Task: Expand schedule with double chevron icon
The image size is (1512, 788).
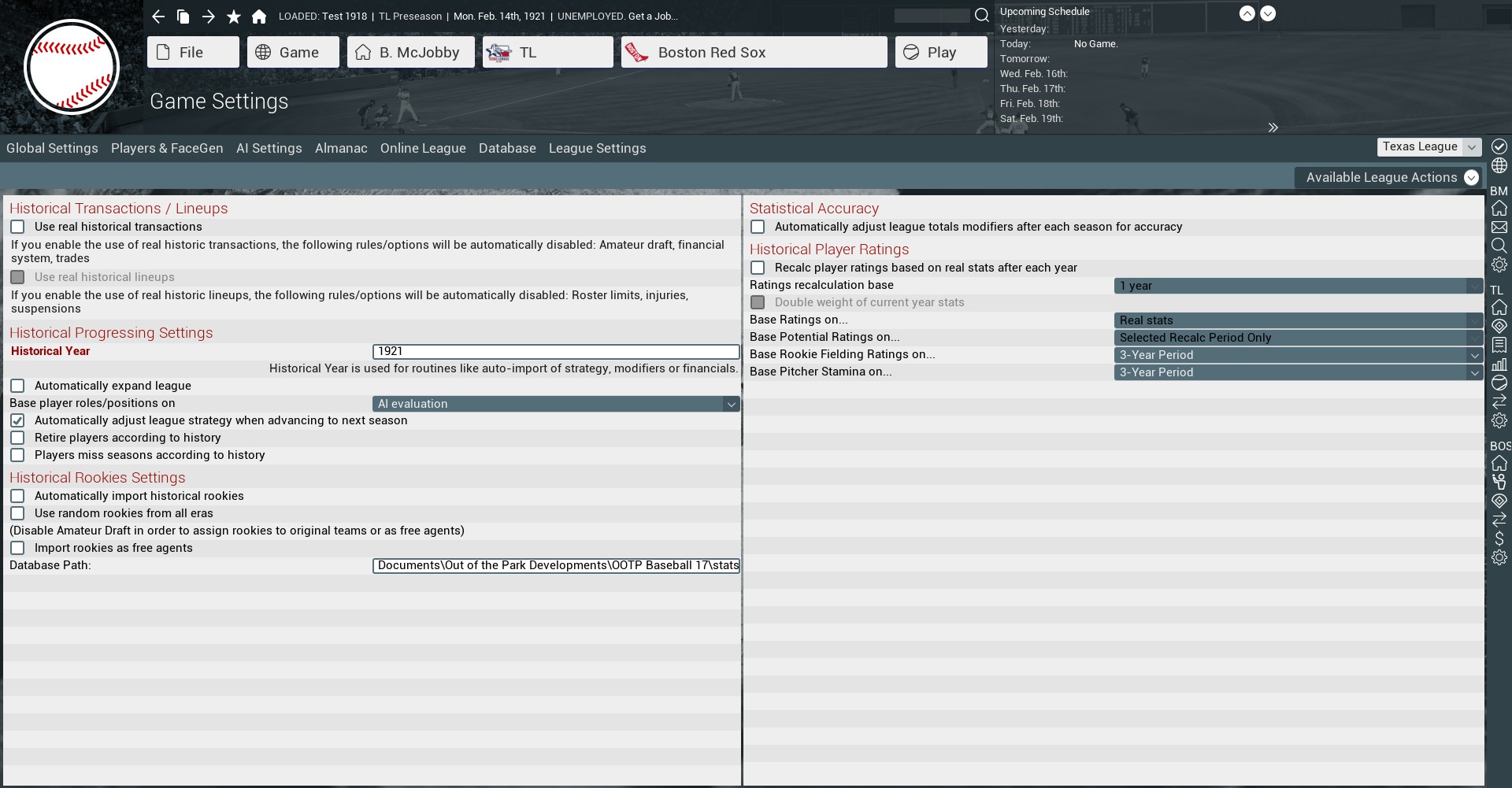Action: click(1273, 128)
